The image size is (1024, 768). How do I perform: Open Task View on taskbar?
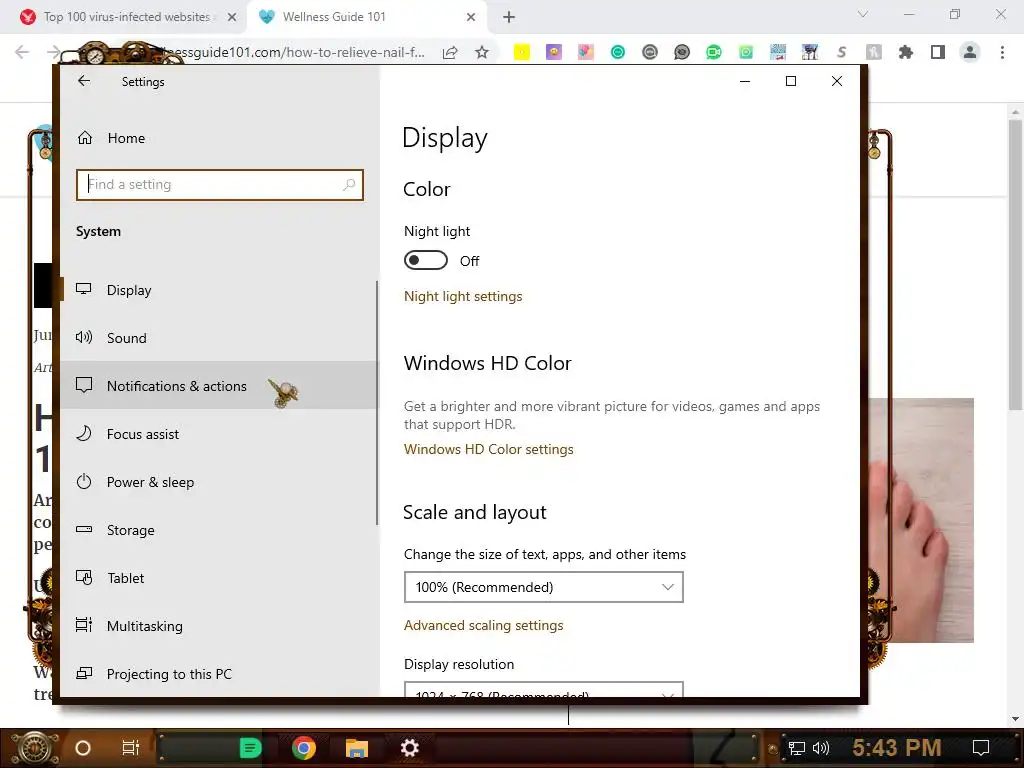131,748
